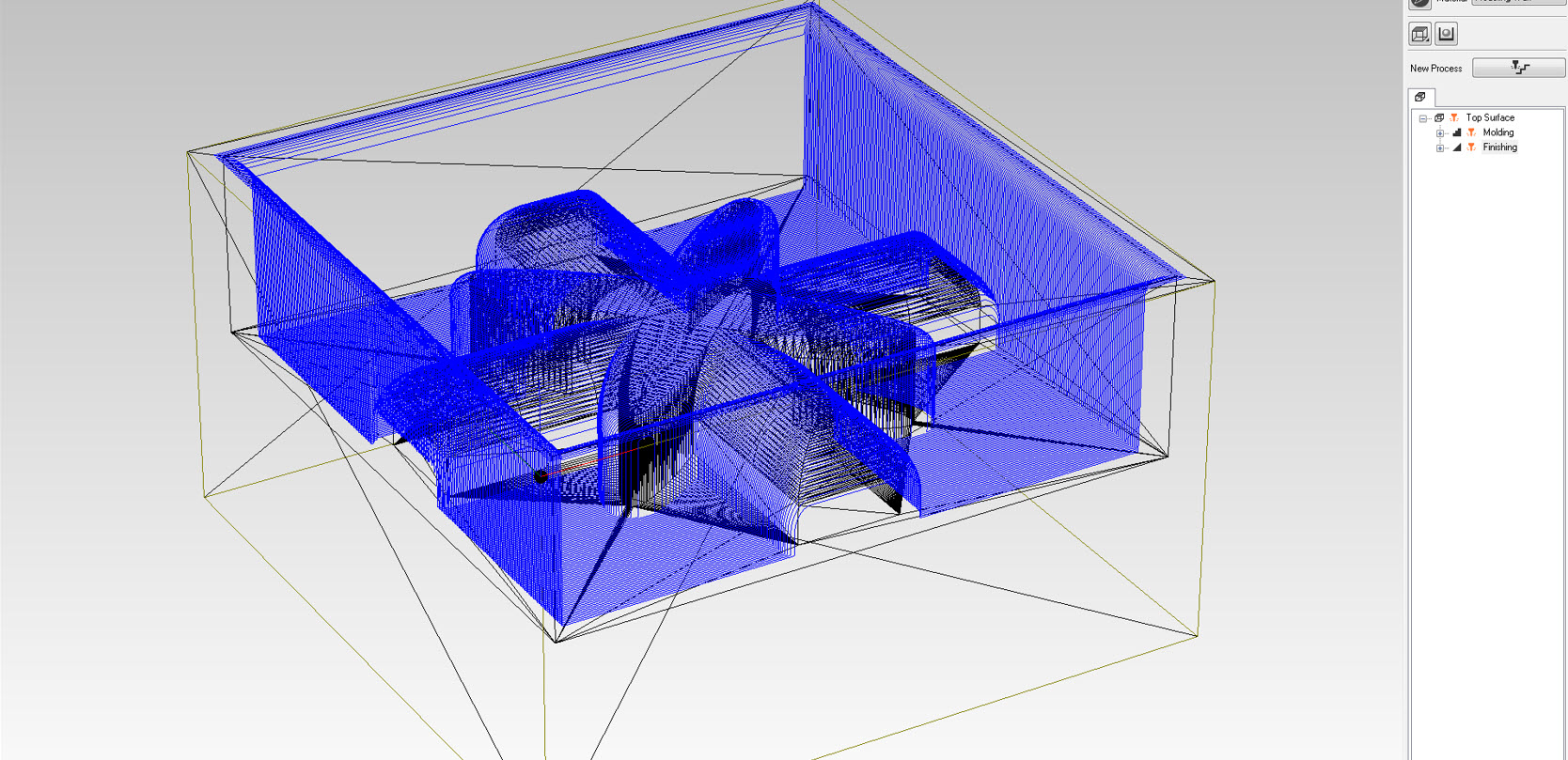Click the orange cutter icon beside Top Surface
This screenshot has width=1568, height=760.
click(1454, 117)
